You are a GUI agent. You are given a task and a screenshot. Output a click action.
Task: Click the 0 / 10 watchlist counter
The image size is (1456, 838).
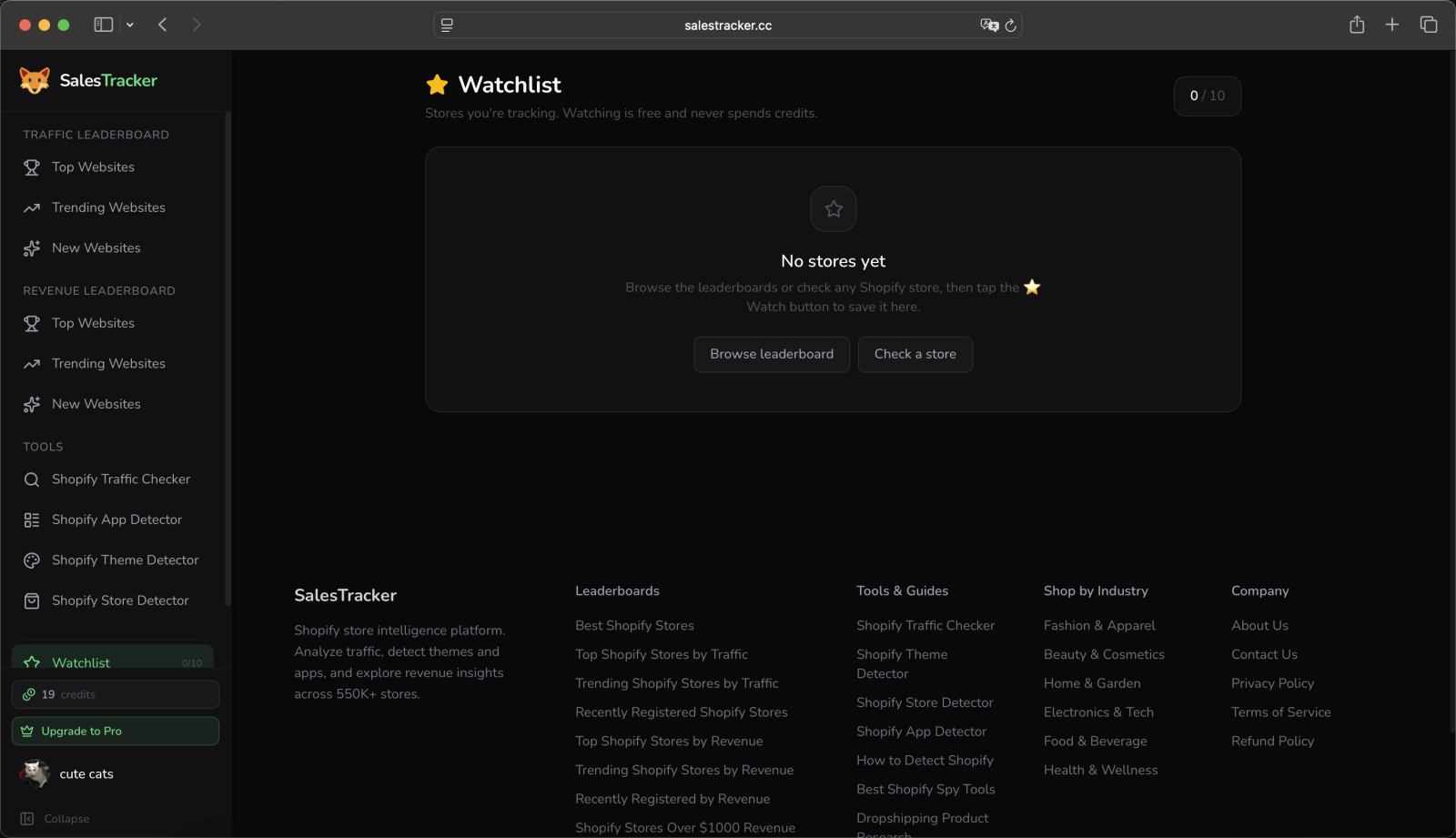pyautogui.click(x=1208, y=96)
